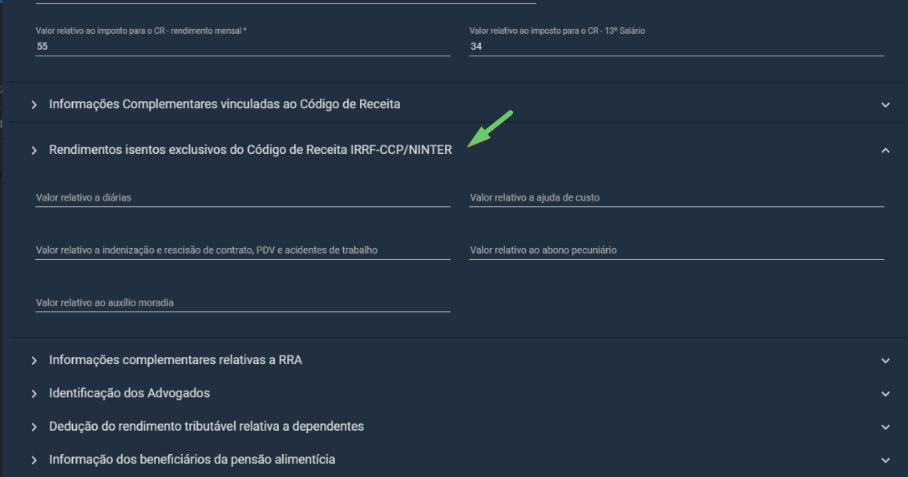Expand Dedução do rendimento tributável relativa a dependentes
This screenshot has height=477, width=908.
206,426
